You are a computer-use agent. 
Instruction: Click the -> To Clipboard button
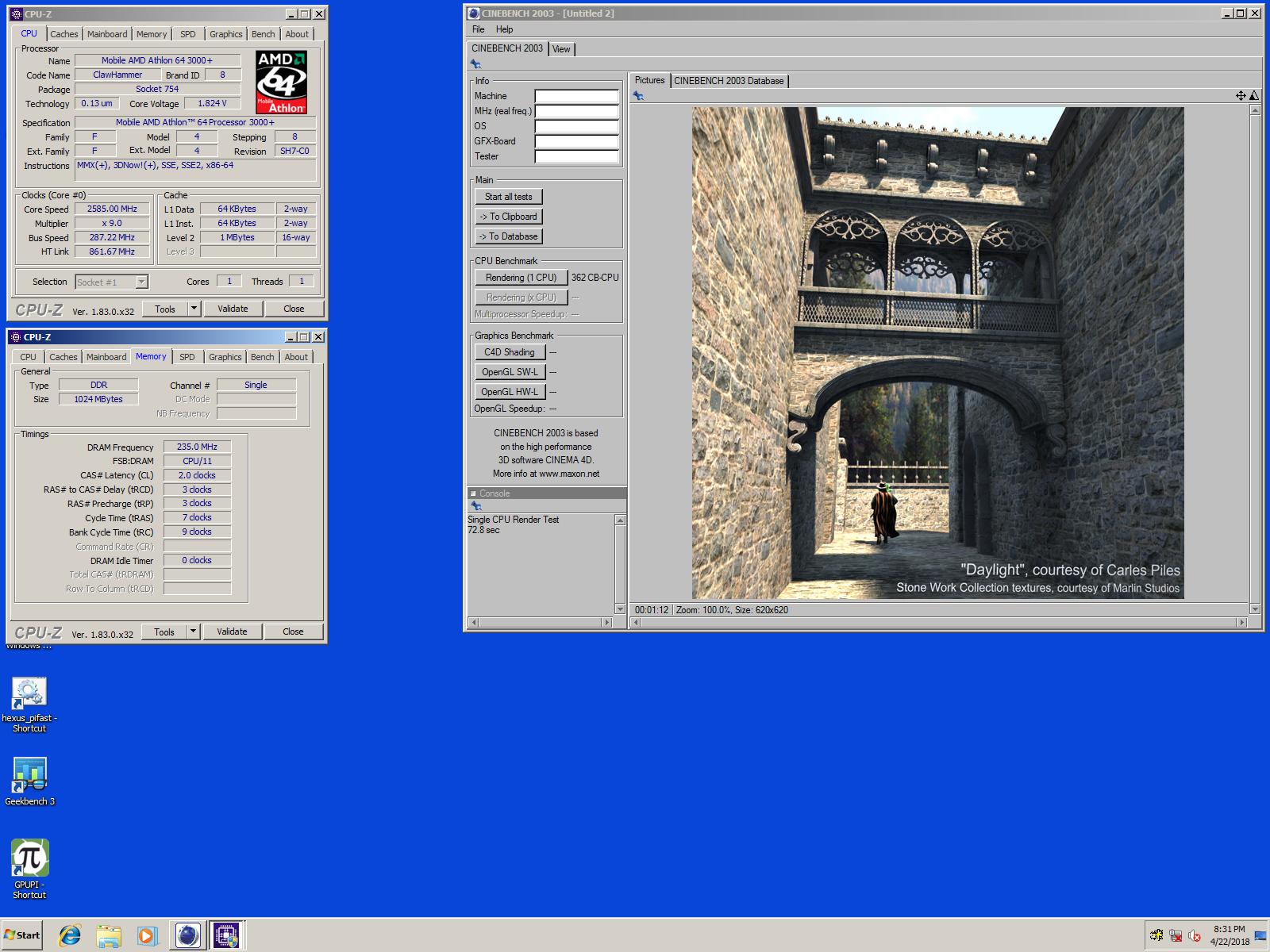(x=509, y=217)
